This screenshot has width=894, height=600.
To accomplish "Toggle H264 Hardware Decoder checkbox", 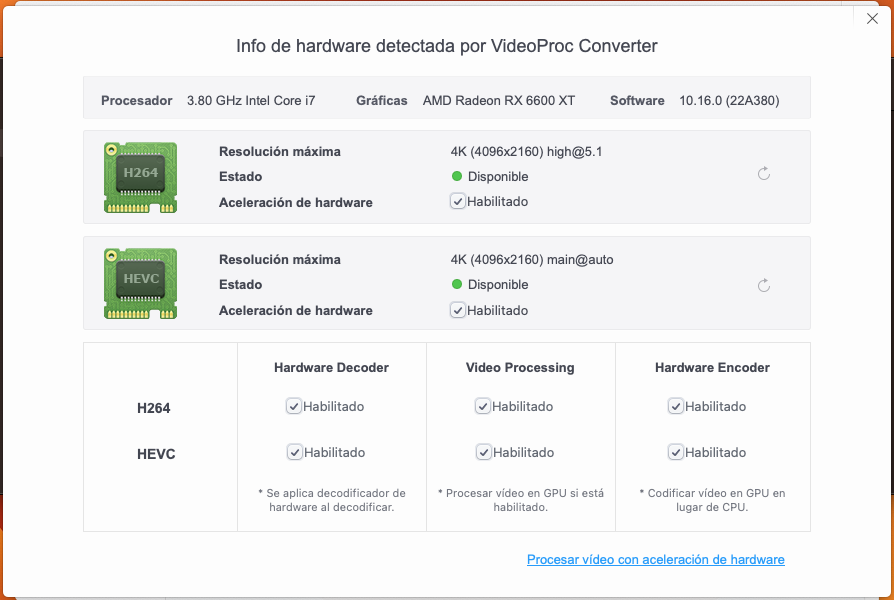I will (294, 406).
